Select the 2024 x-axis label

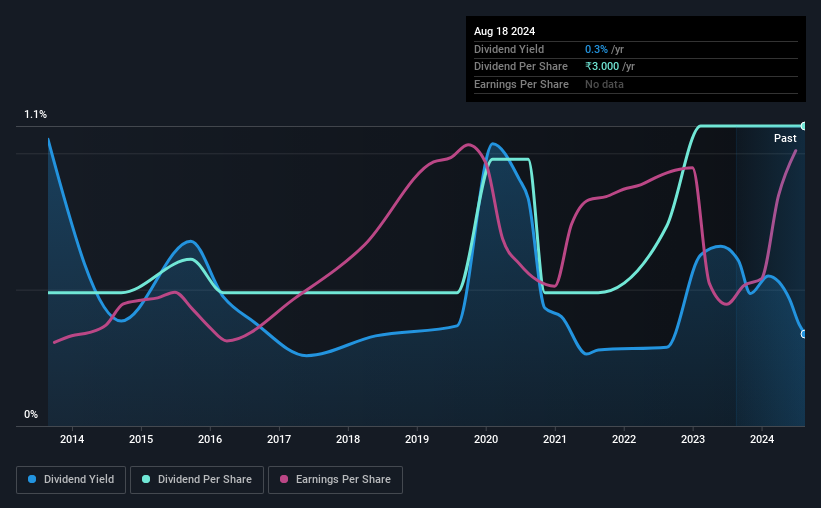[x=762, y=439]
